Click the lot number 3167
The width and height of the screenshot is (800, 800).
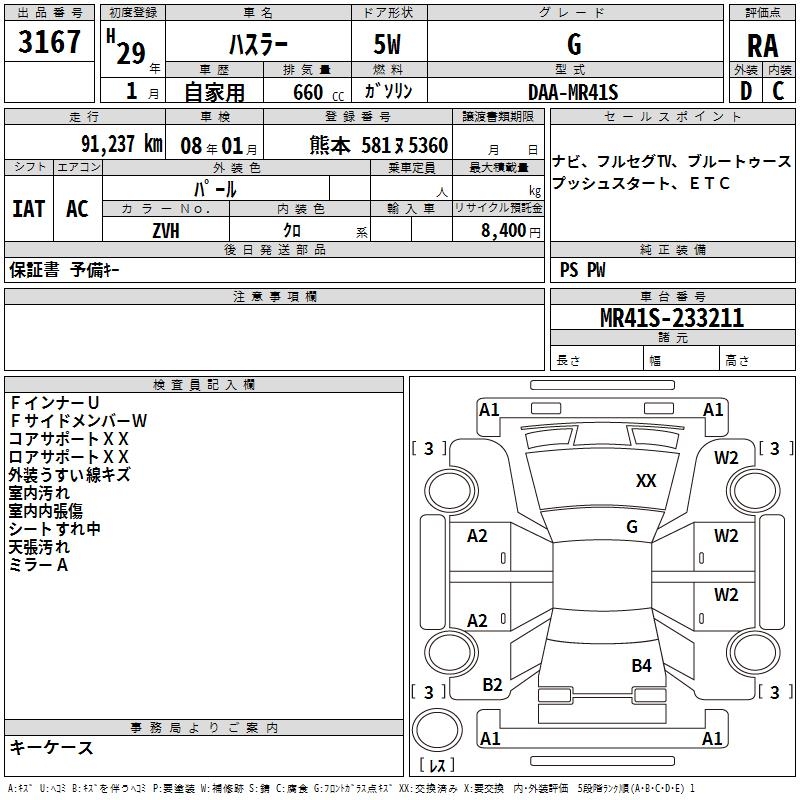click(50, 43)
